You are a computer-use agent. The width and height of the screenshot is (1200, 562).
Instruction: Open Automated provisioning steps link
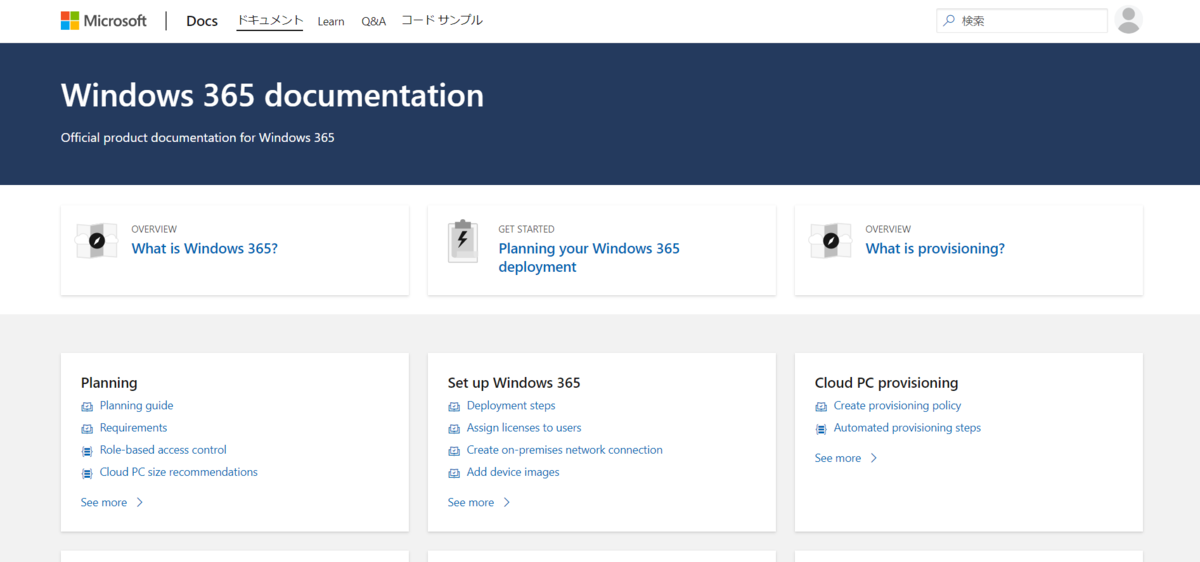point(907,428)
